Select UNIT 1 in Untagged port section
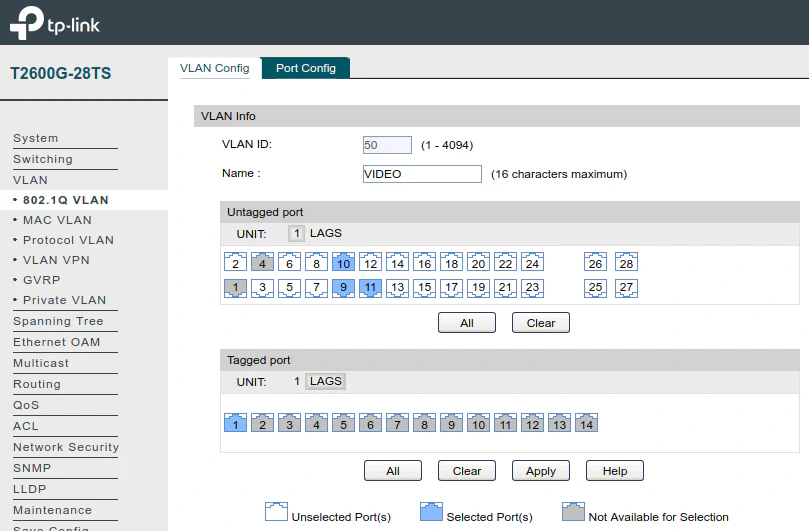This screenshot has width=809, height=531. [x=296, y=233]
